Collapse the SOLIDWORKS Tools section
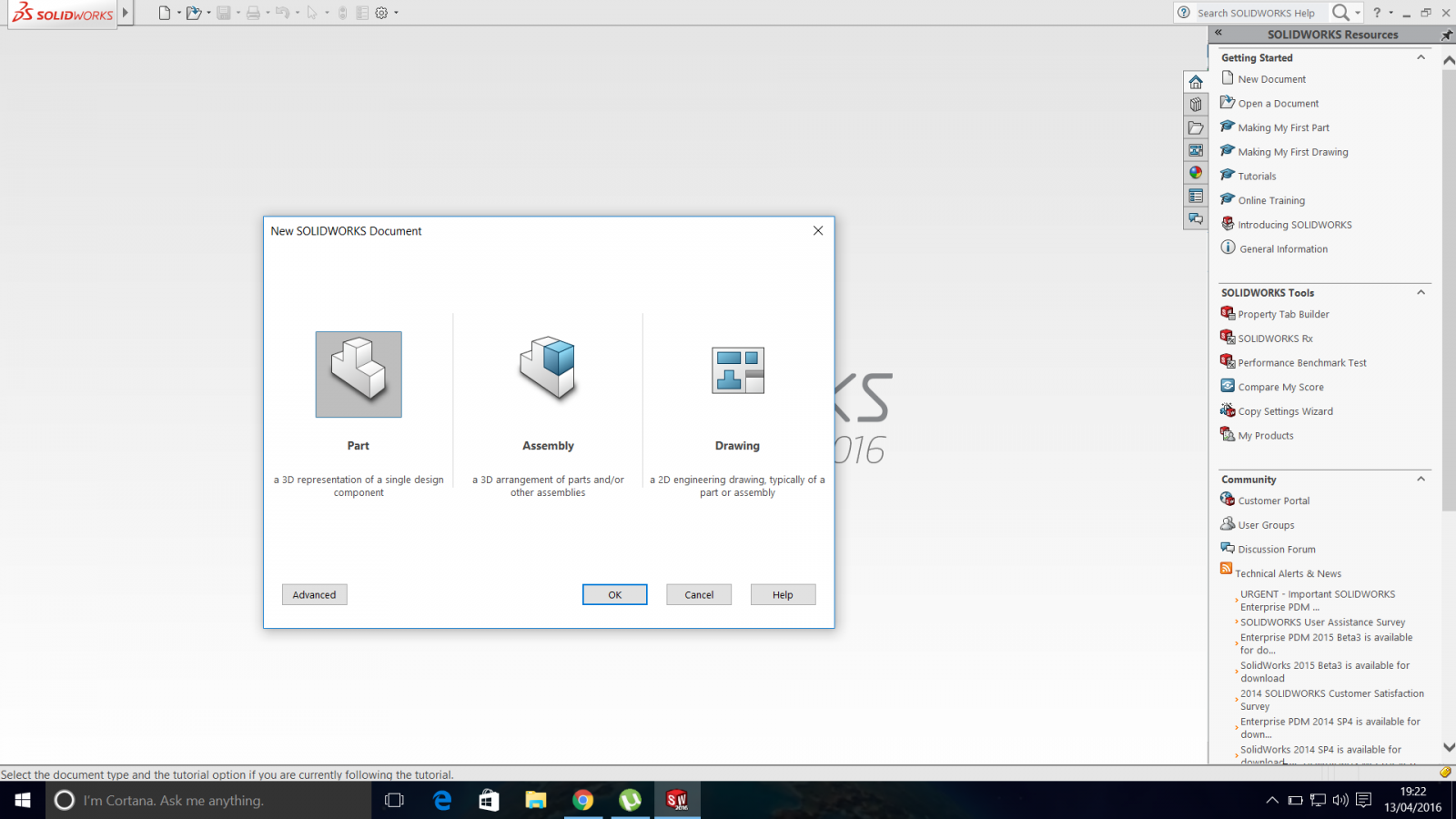The image size is (1456, 819). [x=1421, y=292]
